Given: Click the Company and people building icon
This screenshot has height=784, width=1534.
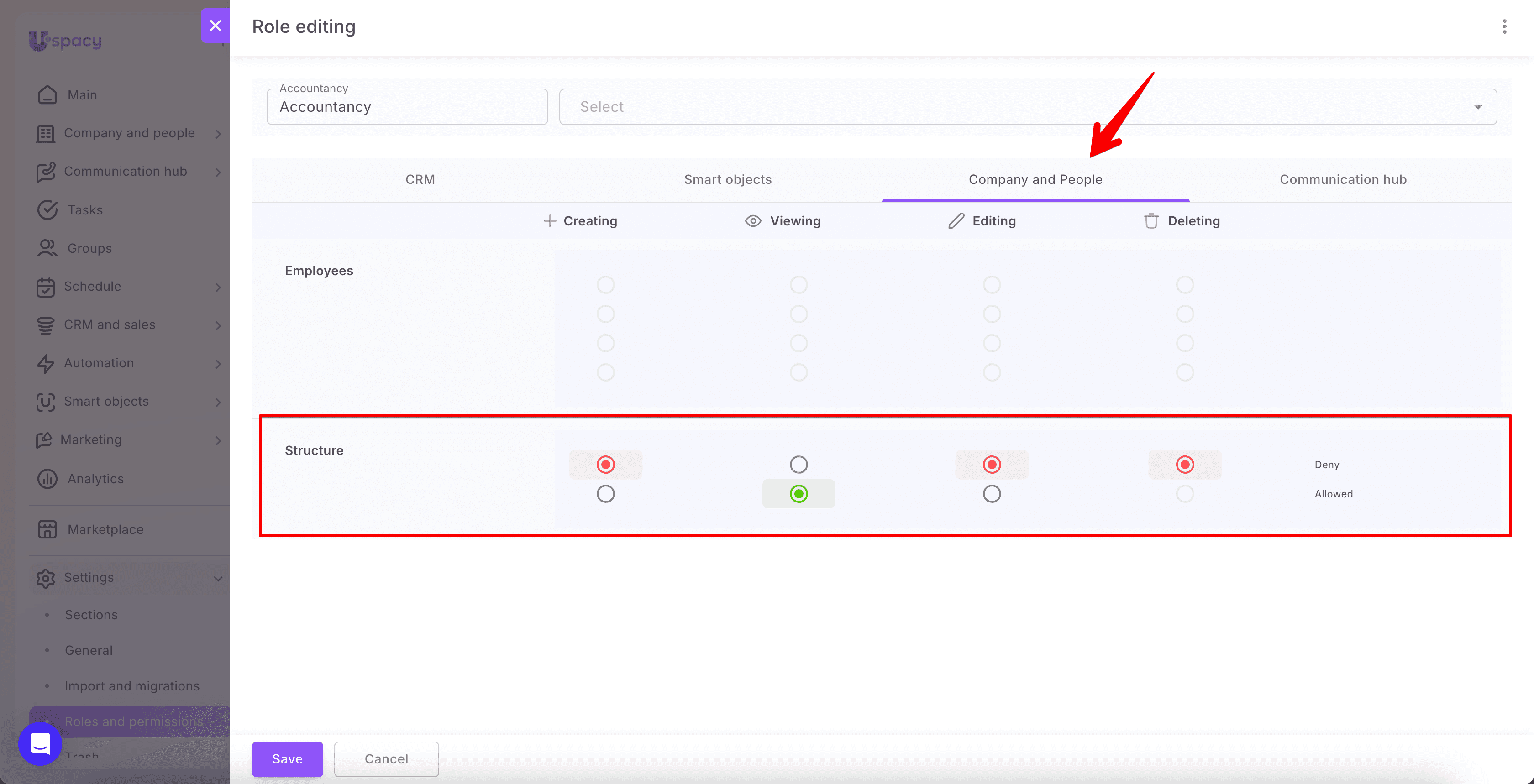Looking at the screenshot, I should [x=45, y=133].
